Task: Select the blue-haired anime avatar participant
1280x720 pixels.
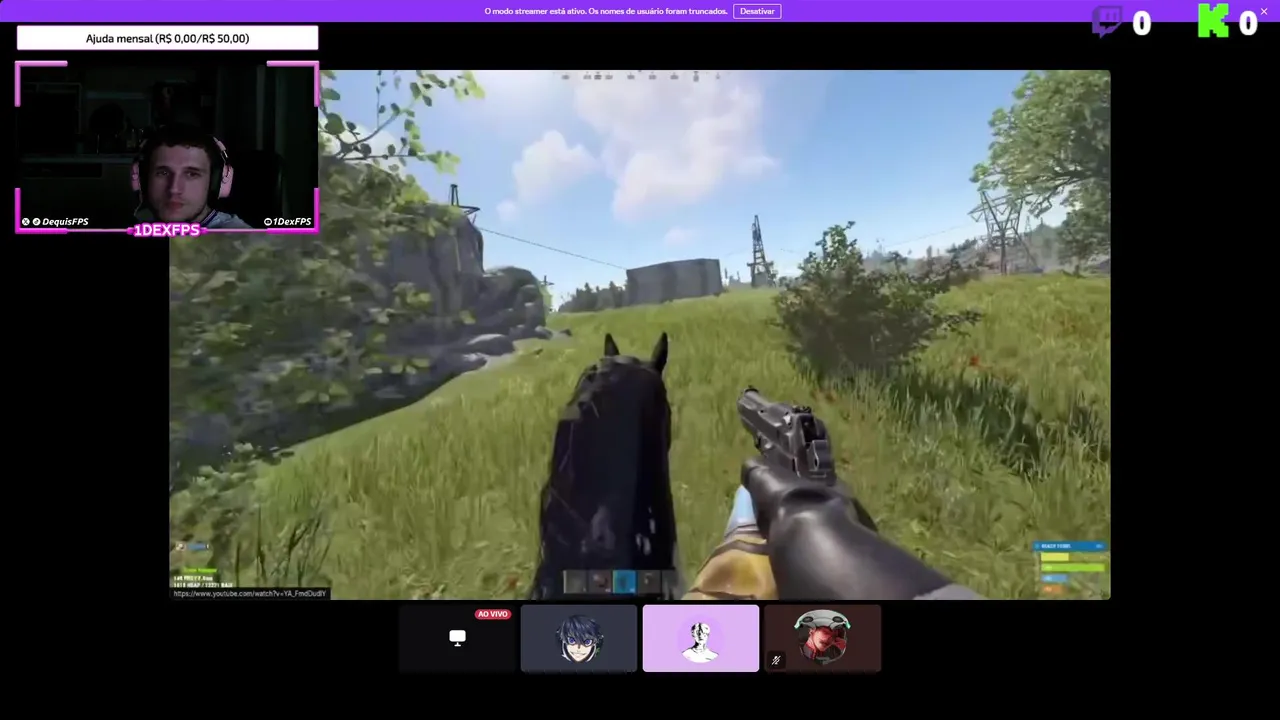Action: 579,638
